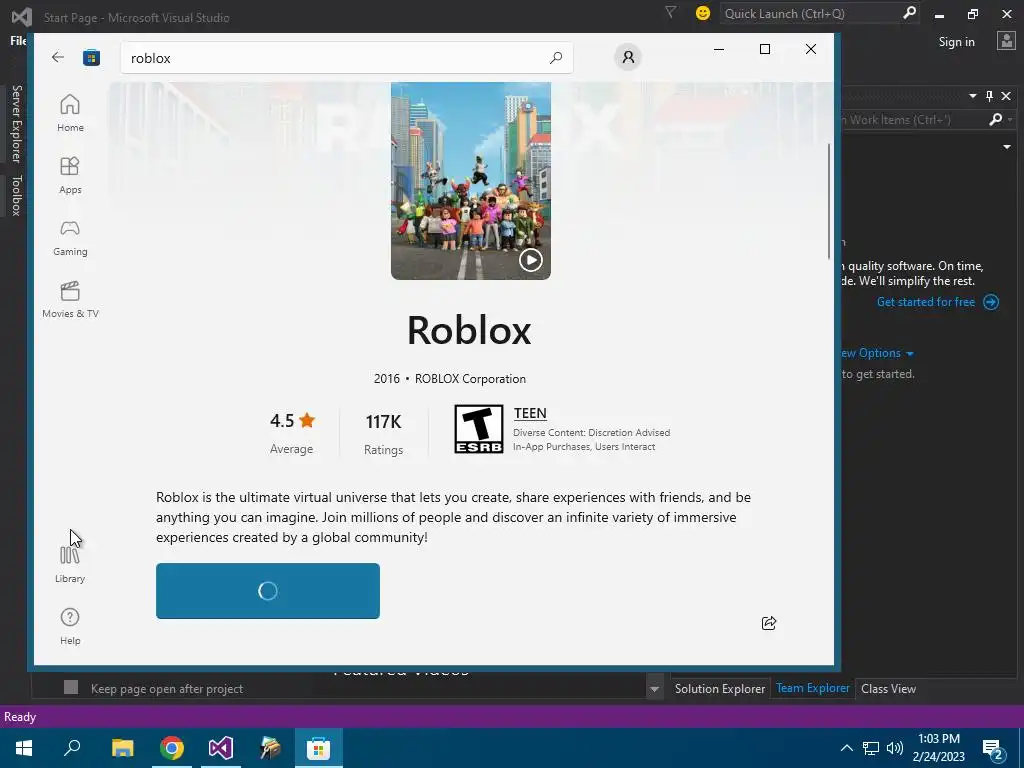The height and width of the screenshot is (768, 1024).
Task: Switch to the Class View tab
Action: pos(888,688)
